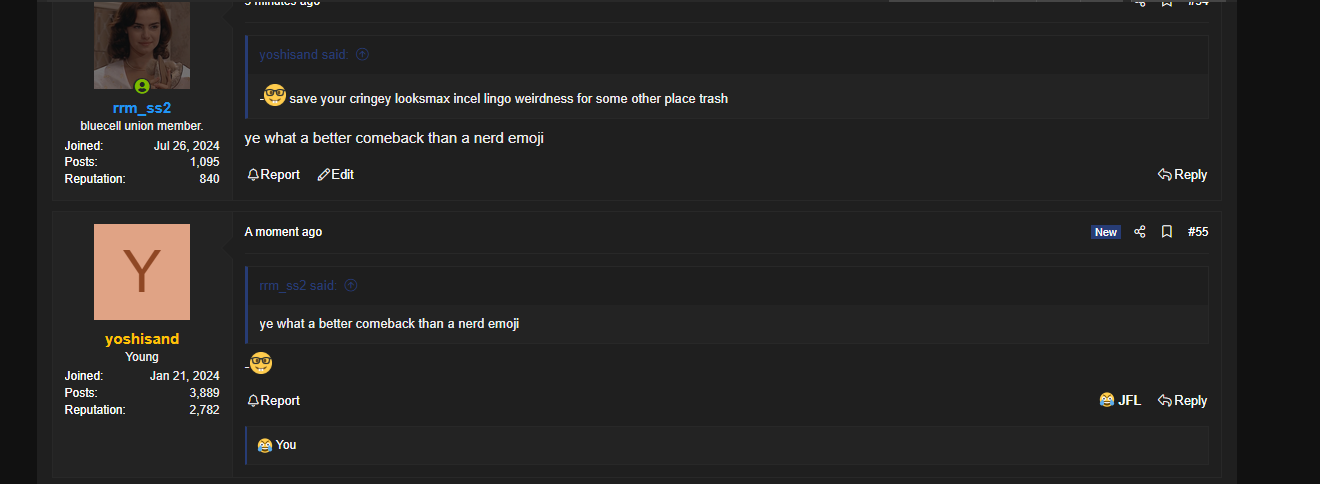Jump to yoshisand's quoted post via the arrow icon

pos(362,55)
